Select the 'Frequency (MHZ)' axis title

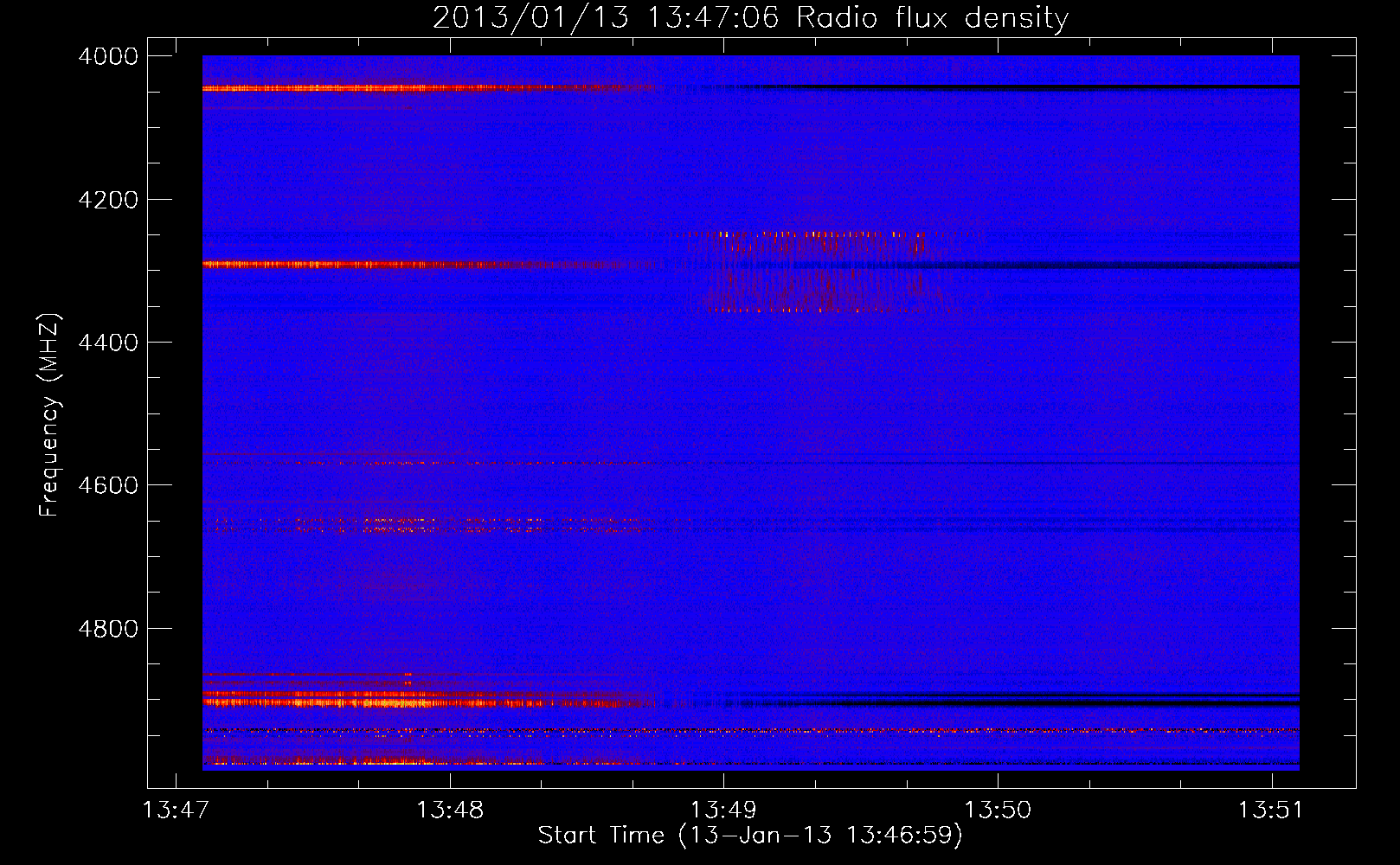[50, 415]
